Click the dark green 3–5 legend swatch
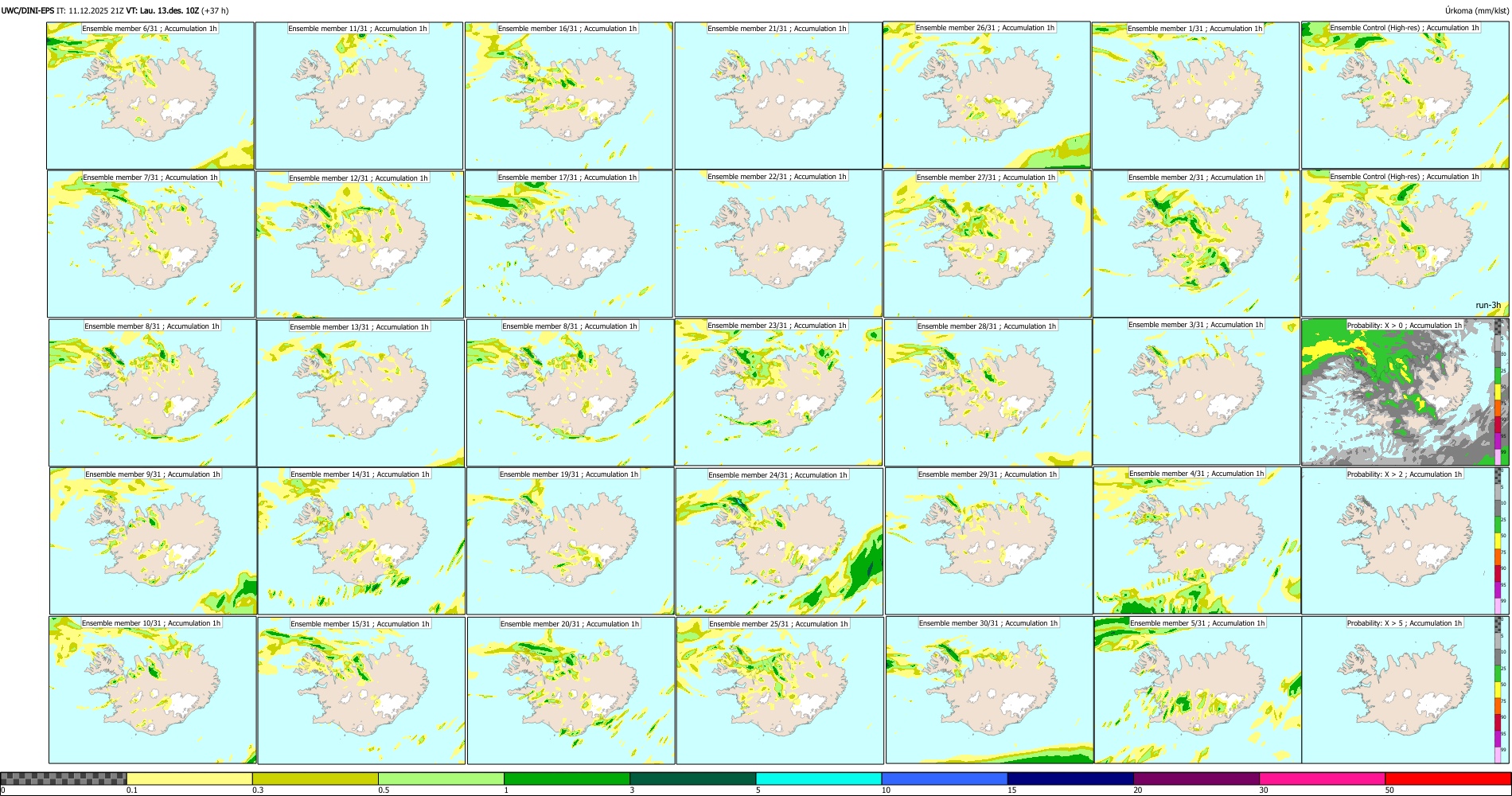Viewport: 1512px width, 796px height. 692,778
